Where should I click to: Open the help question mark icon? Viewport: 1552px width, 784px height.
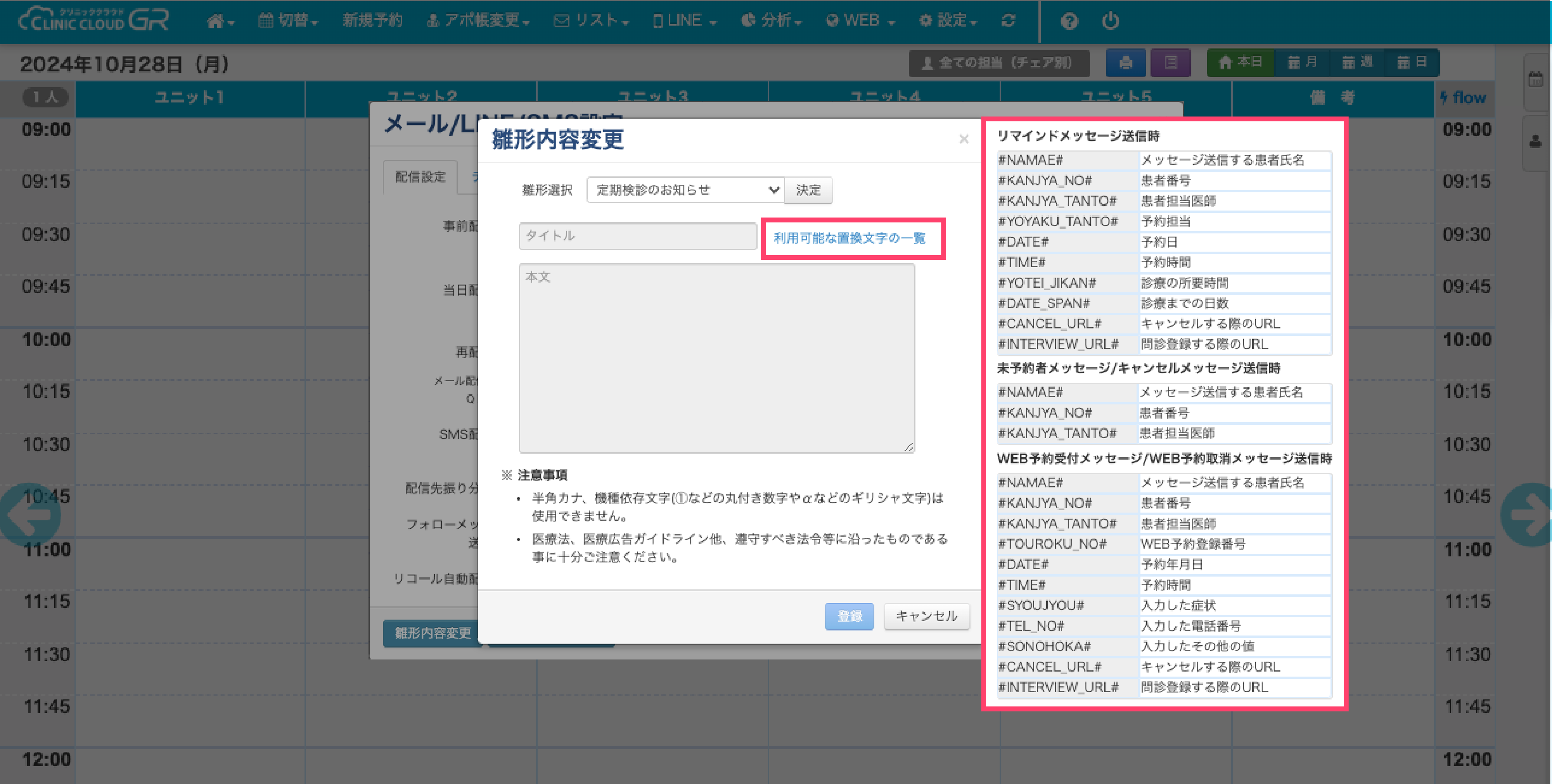click(x=1069, y=21)
